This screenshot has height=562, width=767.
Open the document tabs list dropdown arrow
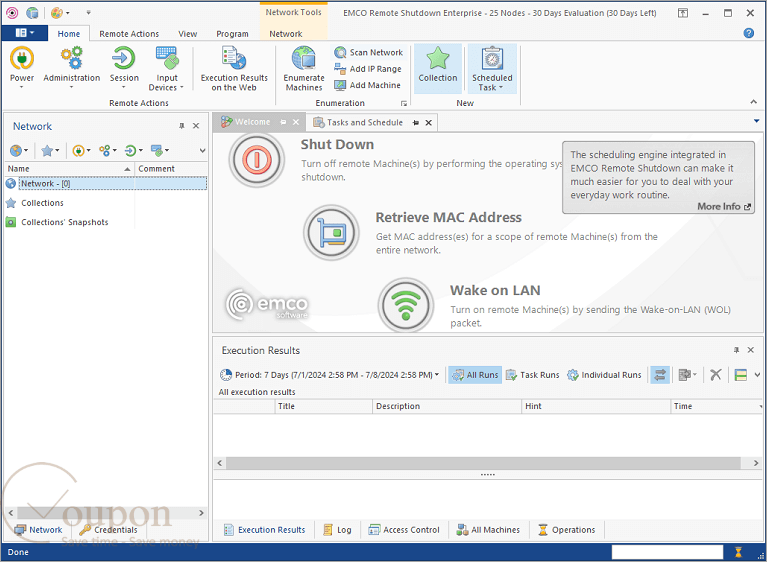click(x=756, y=121)
